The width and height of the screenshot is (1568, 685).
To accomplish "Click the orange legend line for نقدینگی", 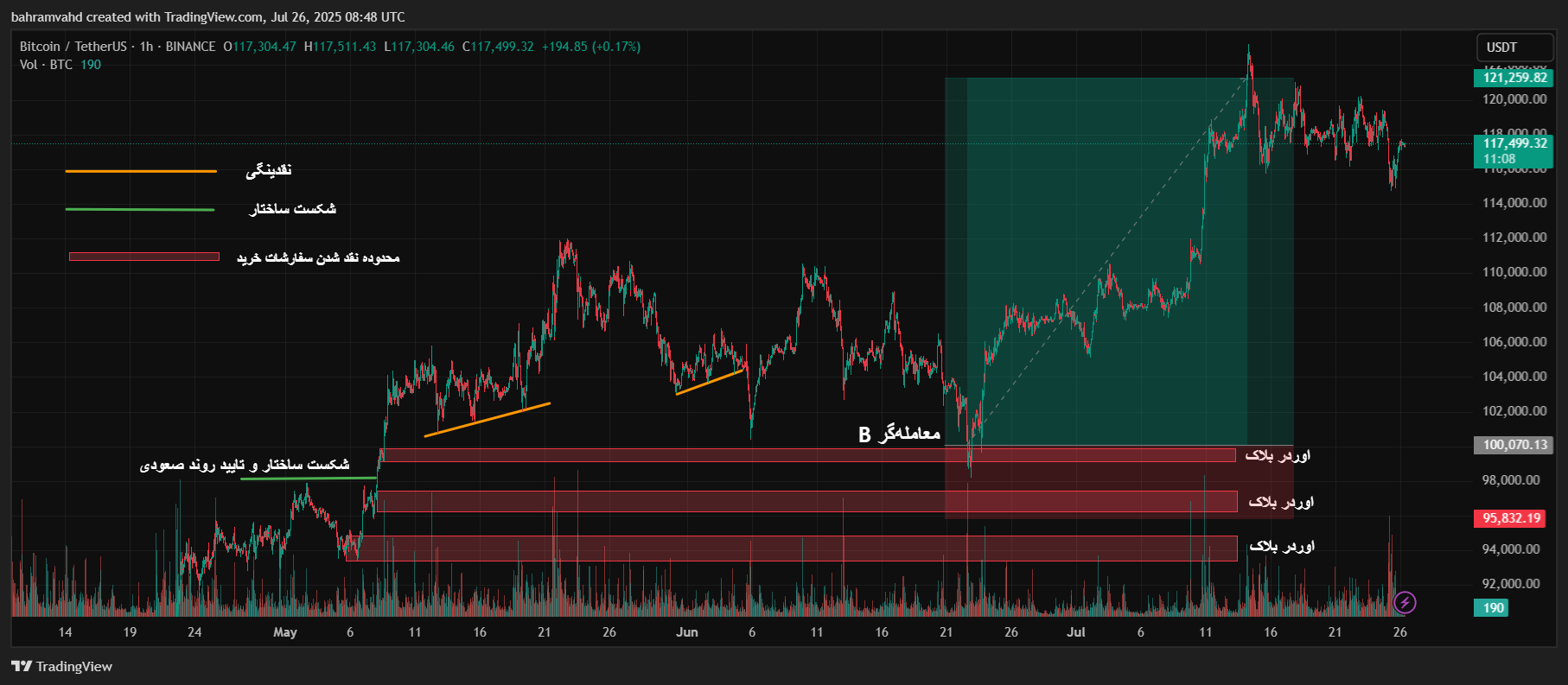I will point(141,171).
